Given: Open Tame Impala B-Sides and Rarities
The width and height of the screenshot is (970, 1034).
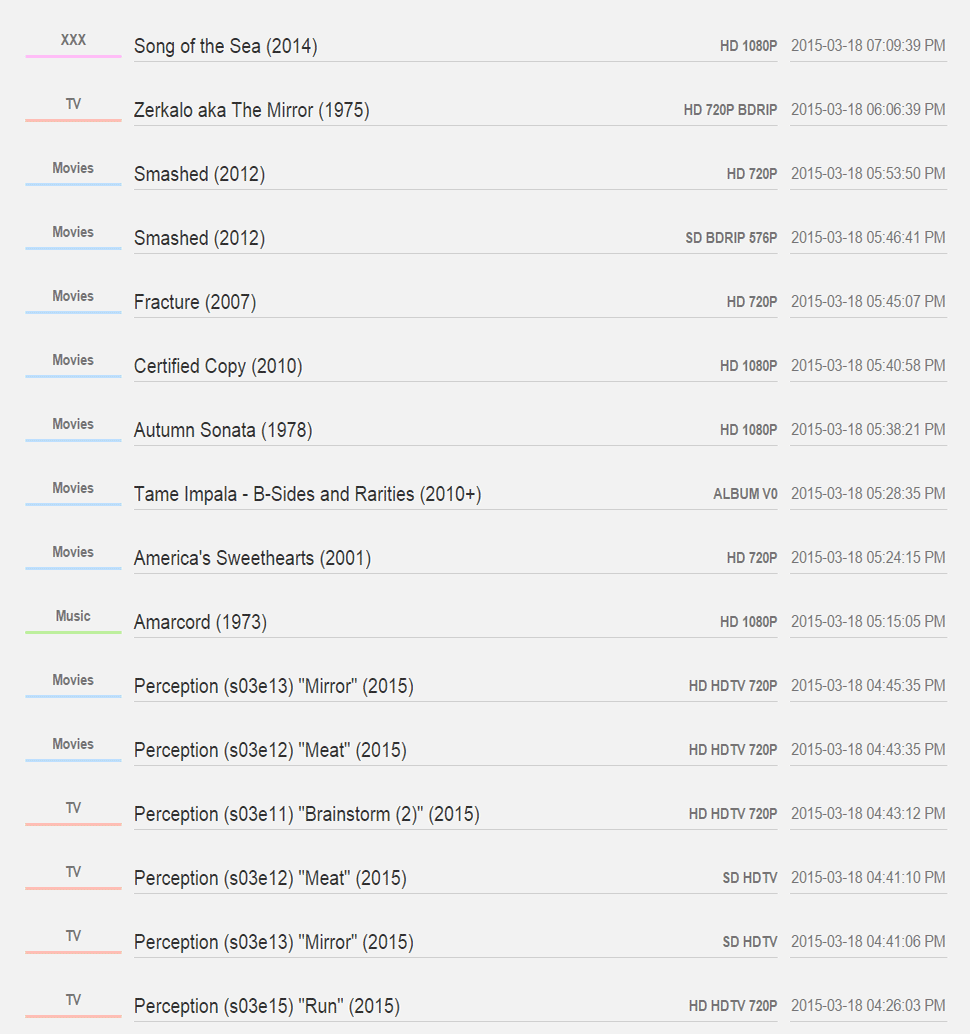Looking at the screenshot, I should (307, 494).
